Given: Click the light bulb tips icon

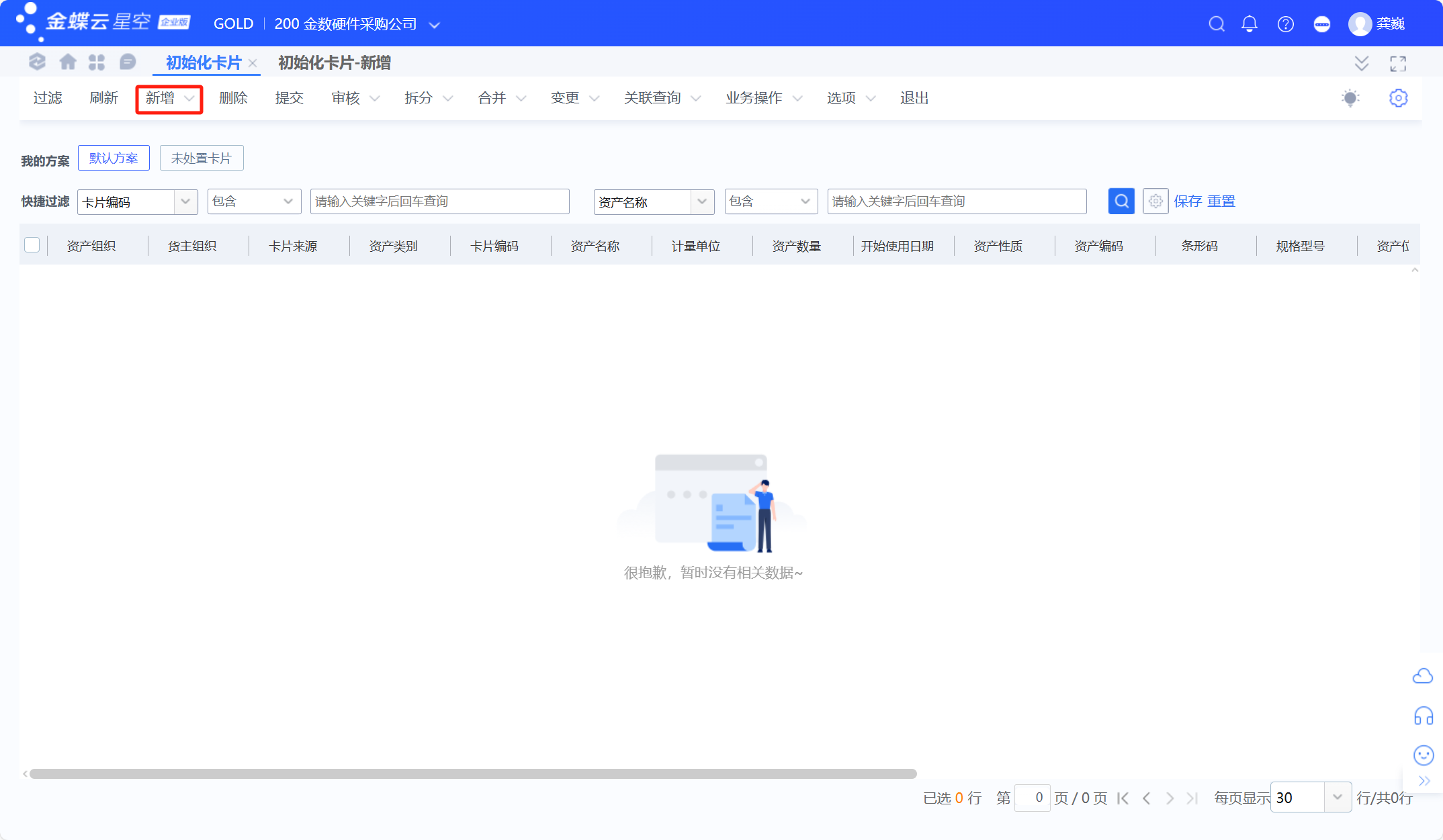Looking at the screenshot, I should tap(1350, 98).
